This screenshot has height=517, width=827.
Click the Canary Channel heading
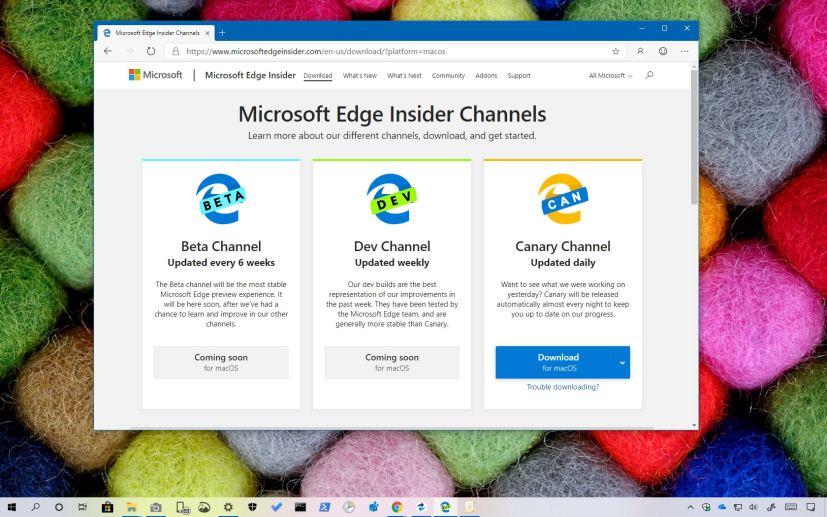(x=563, y=246)
